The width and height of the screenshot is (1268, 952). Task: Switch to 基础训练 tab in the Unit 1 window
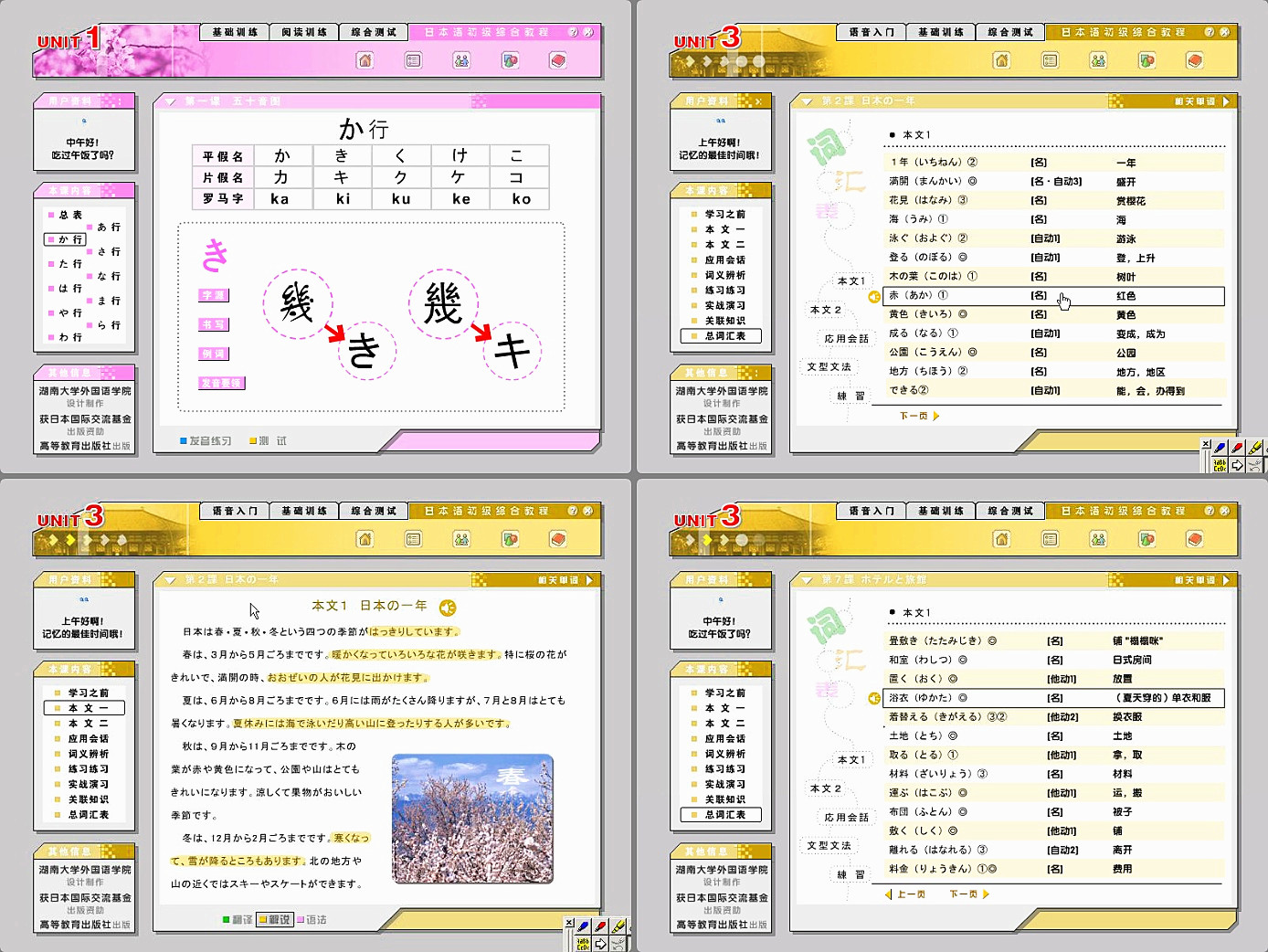click(x=235, y=32)
